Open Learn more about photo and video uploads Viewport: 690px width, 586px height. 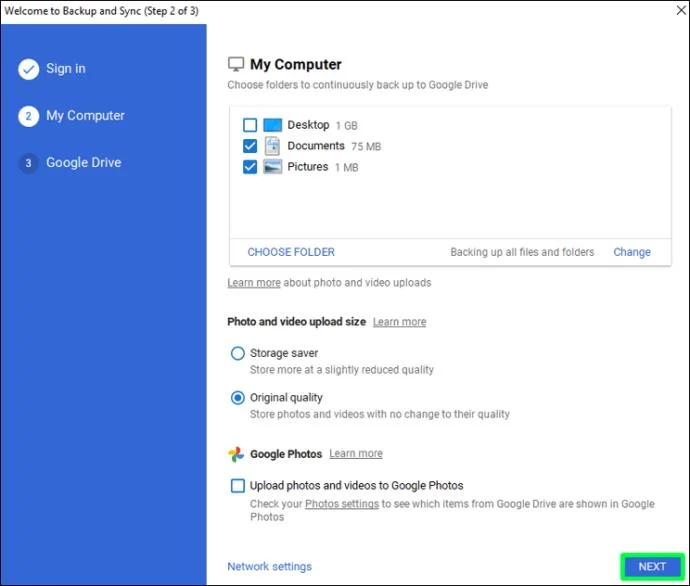point(254,282)
